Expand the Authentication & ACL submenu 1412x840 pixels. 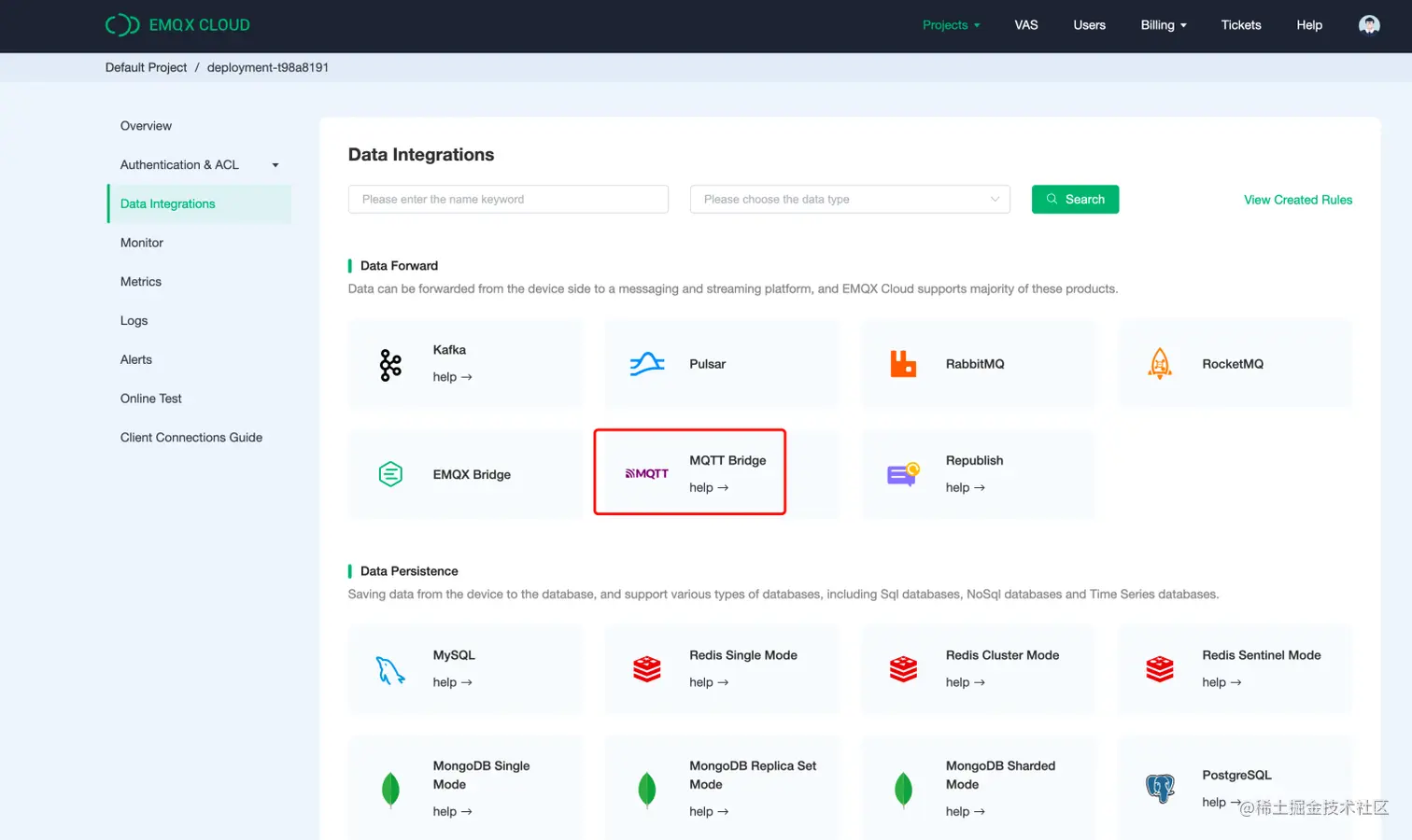pos(200,165)
